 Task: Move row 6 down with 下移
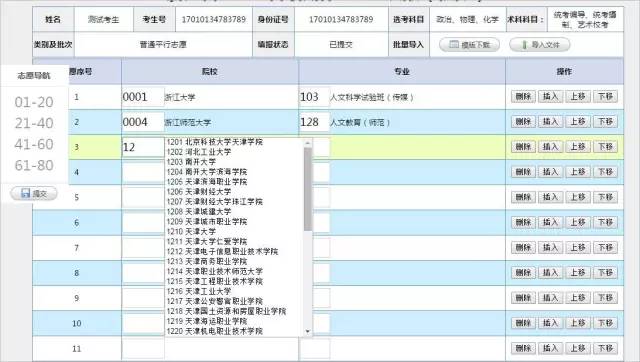pos(605,222)
